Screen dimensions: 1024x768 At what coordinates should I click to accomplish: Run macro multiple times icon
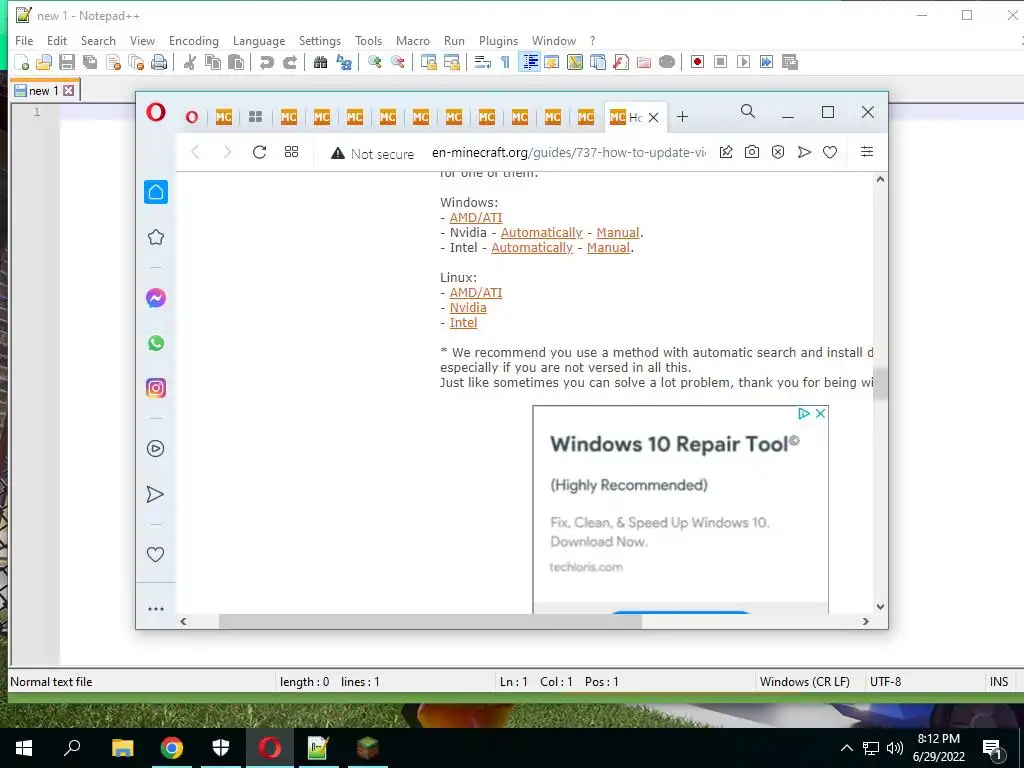767,62
